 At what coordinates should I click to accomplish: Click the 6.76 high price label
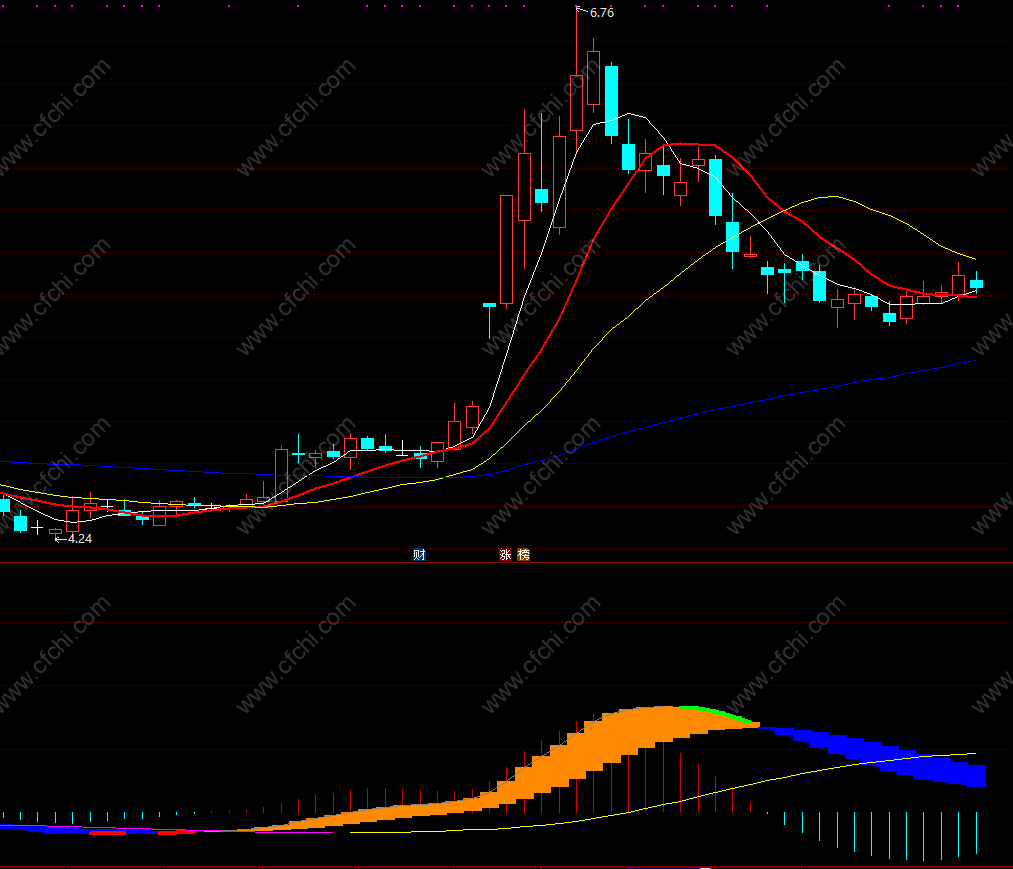(601, 13)
